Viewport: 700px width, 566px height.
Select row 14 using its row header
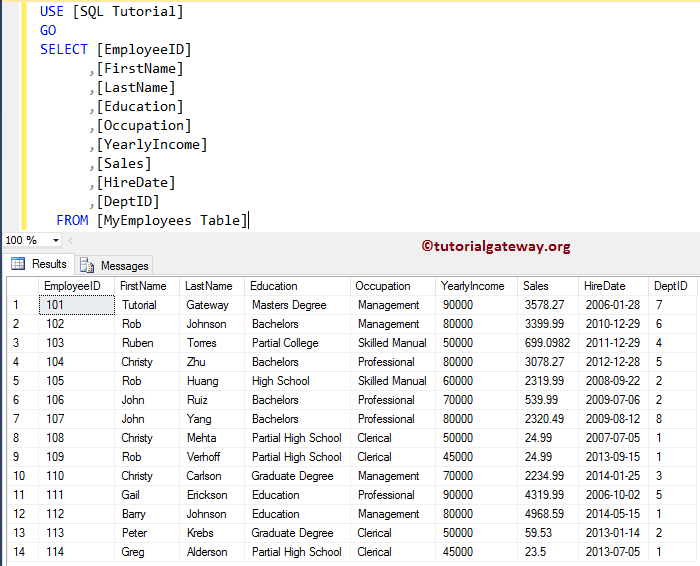point(18,552)
